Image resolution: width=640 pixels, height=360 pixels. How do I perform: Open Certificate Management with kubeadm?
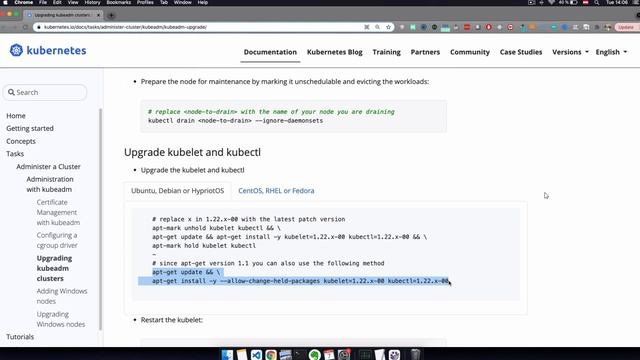point(58,212)
